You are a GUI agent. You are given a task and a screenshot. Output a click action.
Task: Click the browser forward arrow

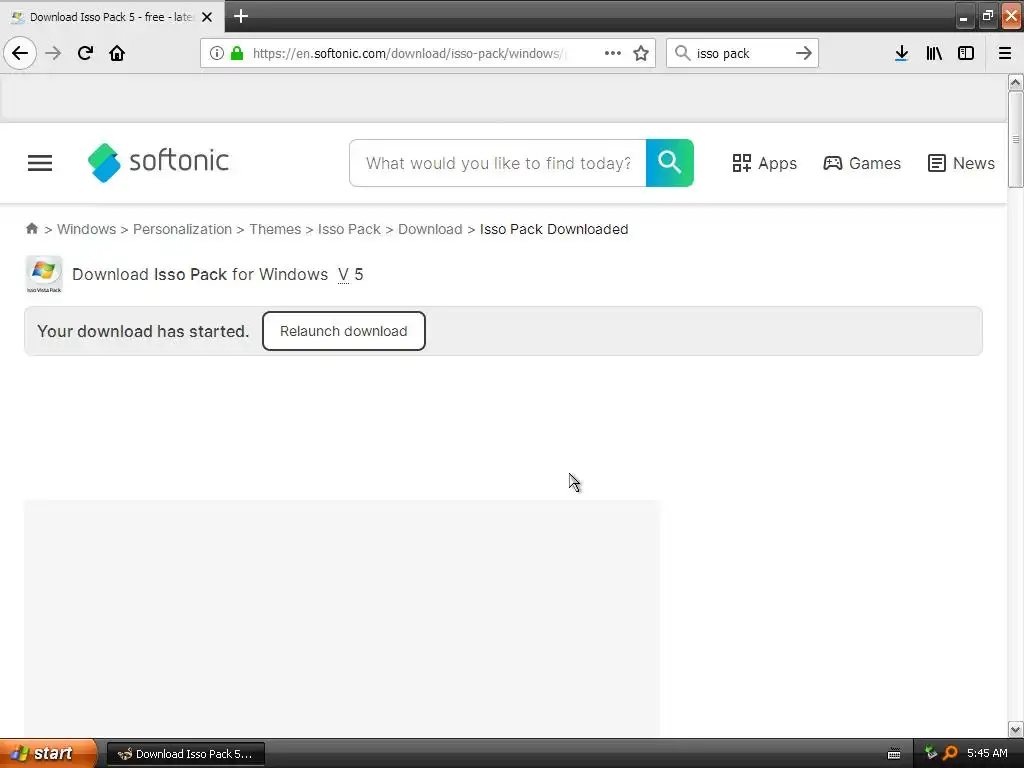pyautogui.click(x=53, y=53)
